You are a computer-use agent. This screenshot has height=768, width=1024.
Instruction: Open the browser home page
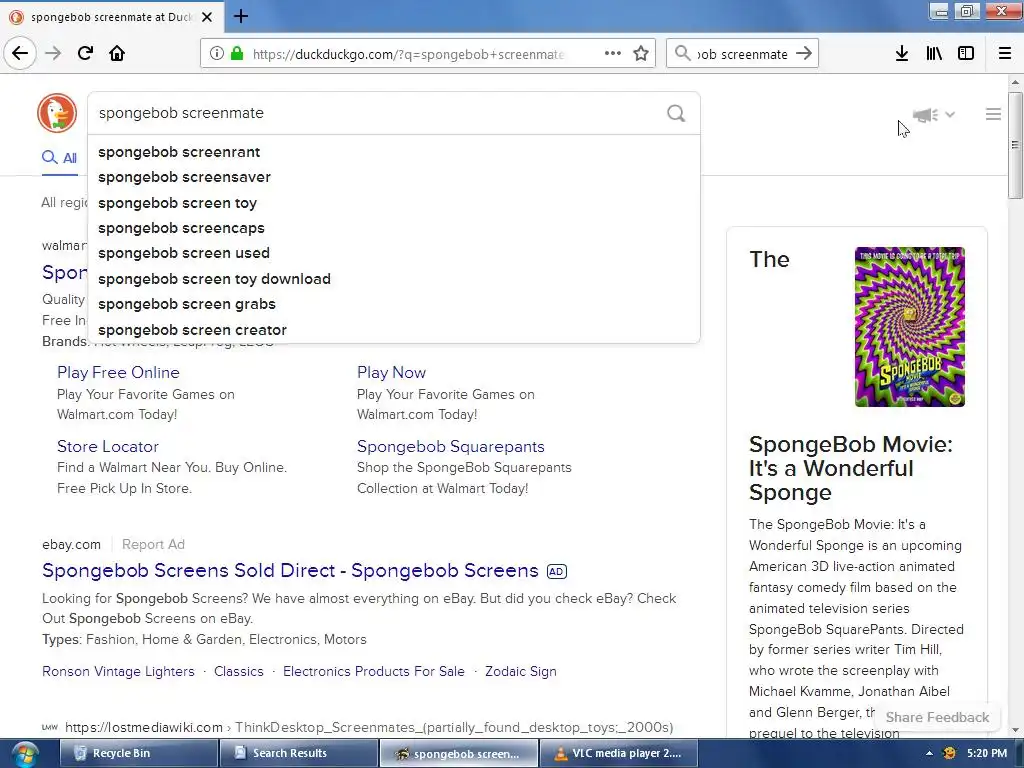pyautogui.click(x=117, y=53)
